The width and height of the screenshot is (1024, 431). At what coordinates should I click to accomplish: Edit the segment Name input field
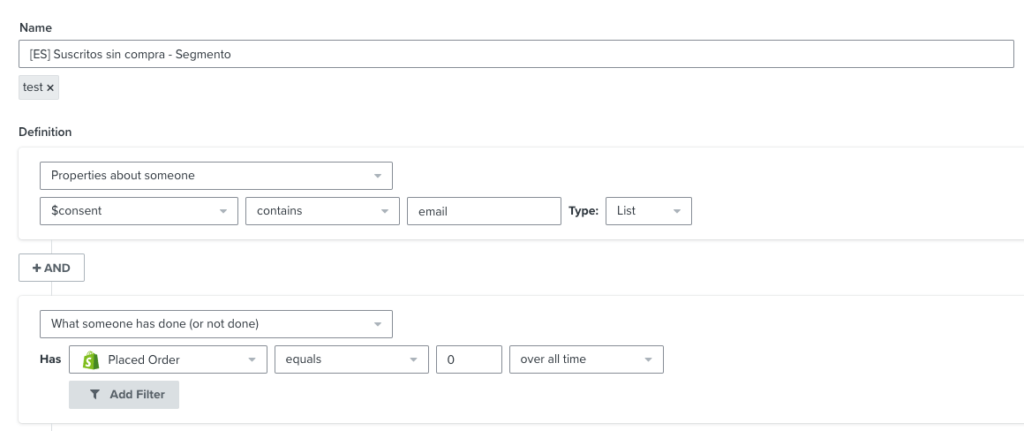tap(516, 54)
